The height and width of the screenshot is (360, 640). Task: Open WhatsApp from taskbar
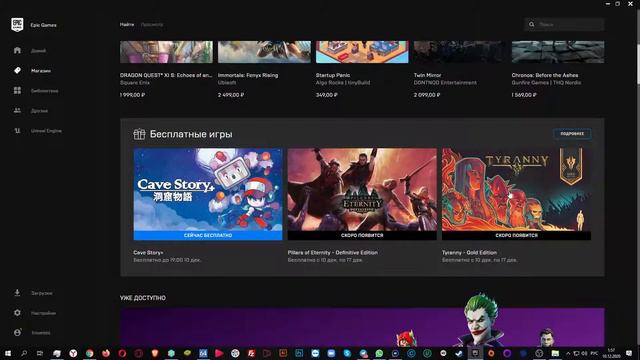[x=380, y=353]
